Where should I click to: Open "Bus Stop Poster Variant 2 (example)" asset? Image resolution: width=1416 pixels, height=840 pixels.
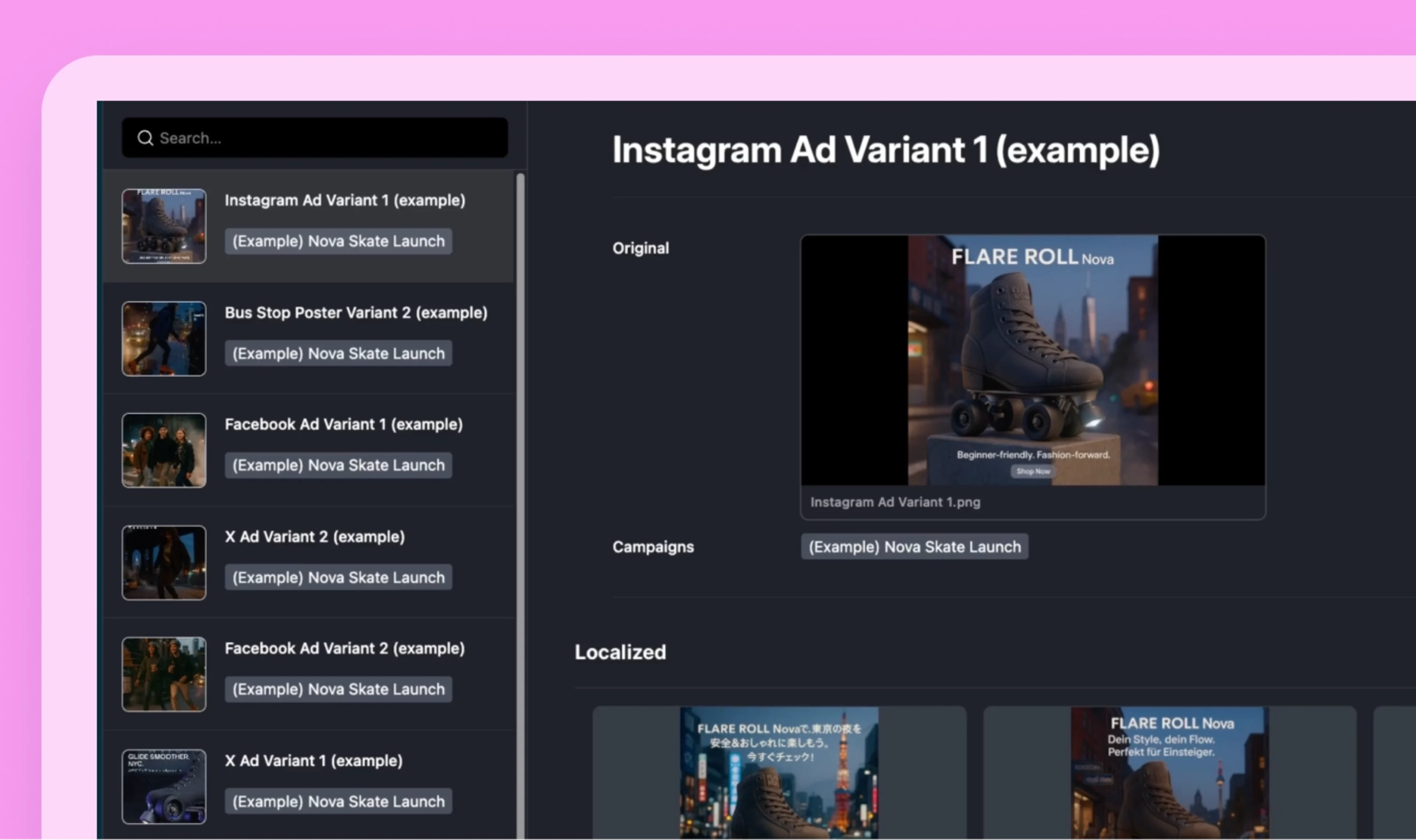[355, 313]
